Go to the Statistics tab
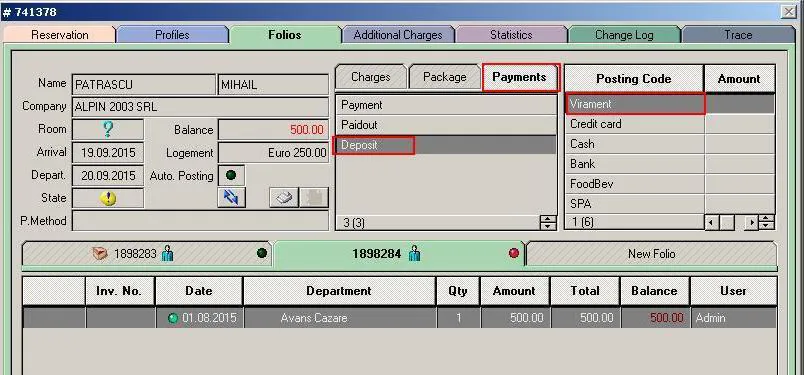804x375 pixels. click(x=511, y=35)
